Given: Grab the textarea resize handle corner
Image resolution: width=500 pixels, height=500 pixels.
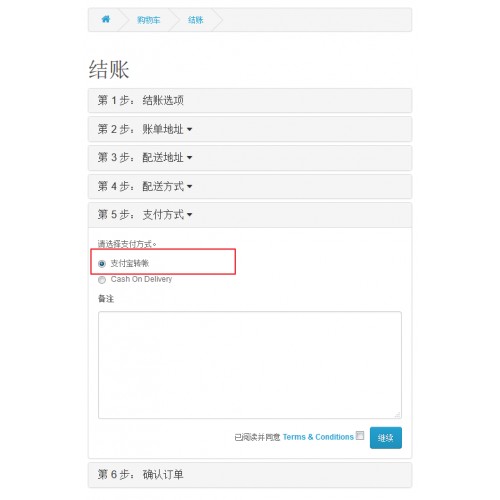Looking at the screenshot, I should pos(398,415).
